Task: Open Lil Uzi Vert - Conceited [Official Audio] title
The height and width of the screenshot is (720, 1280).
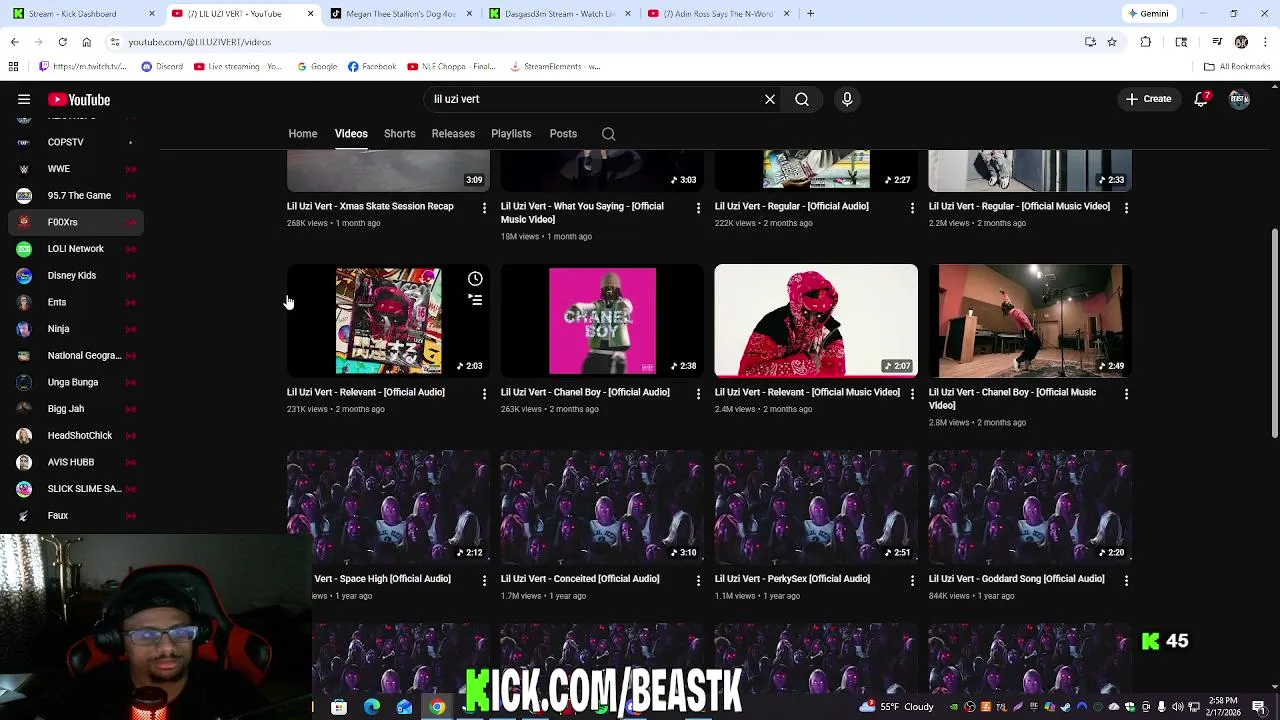Action: 580,579
